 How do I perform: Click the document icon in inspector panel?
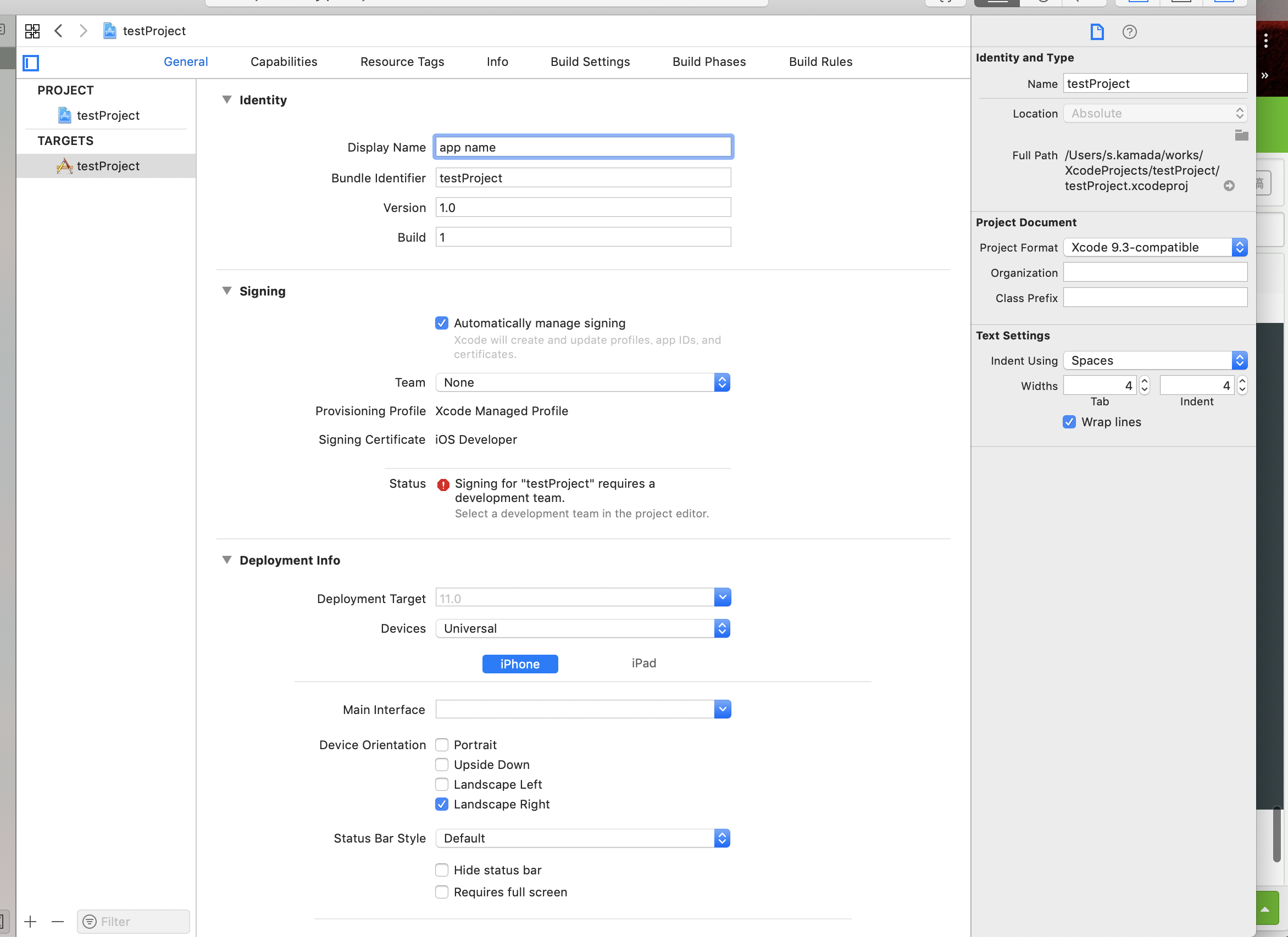(x=1097, y=31)
